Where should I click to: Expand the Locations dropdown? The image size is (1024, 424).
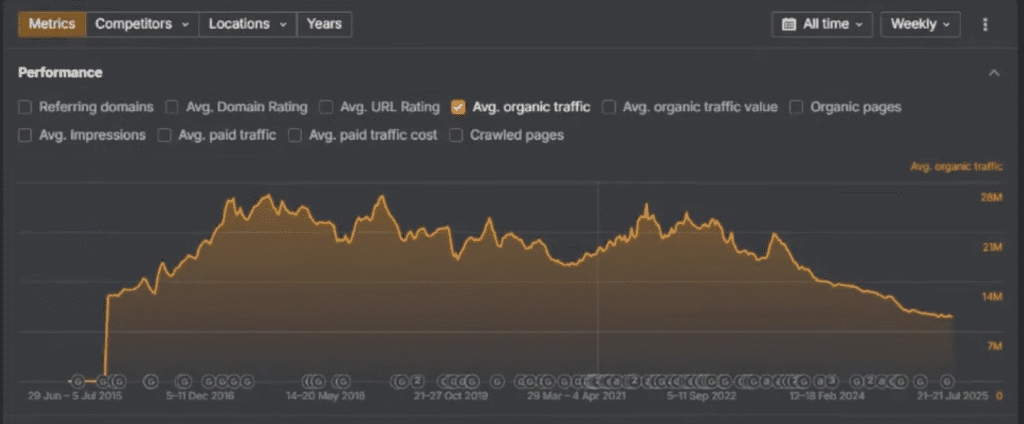[247, 24]
